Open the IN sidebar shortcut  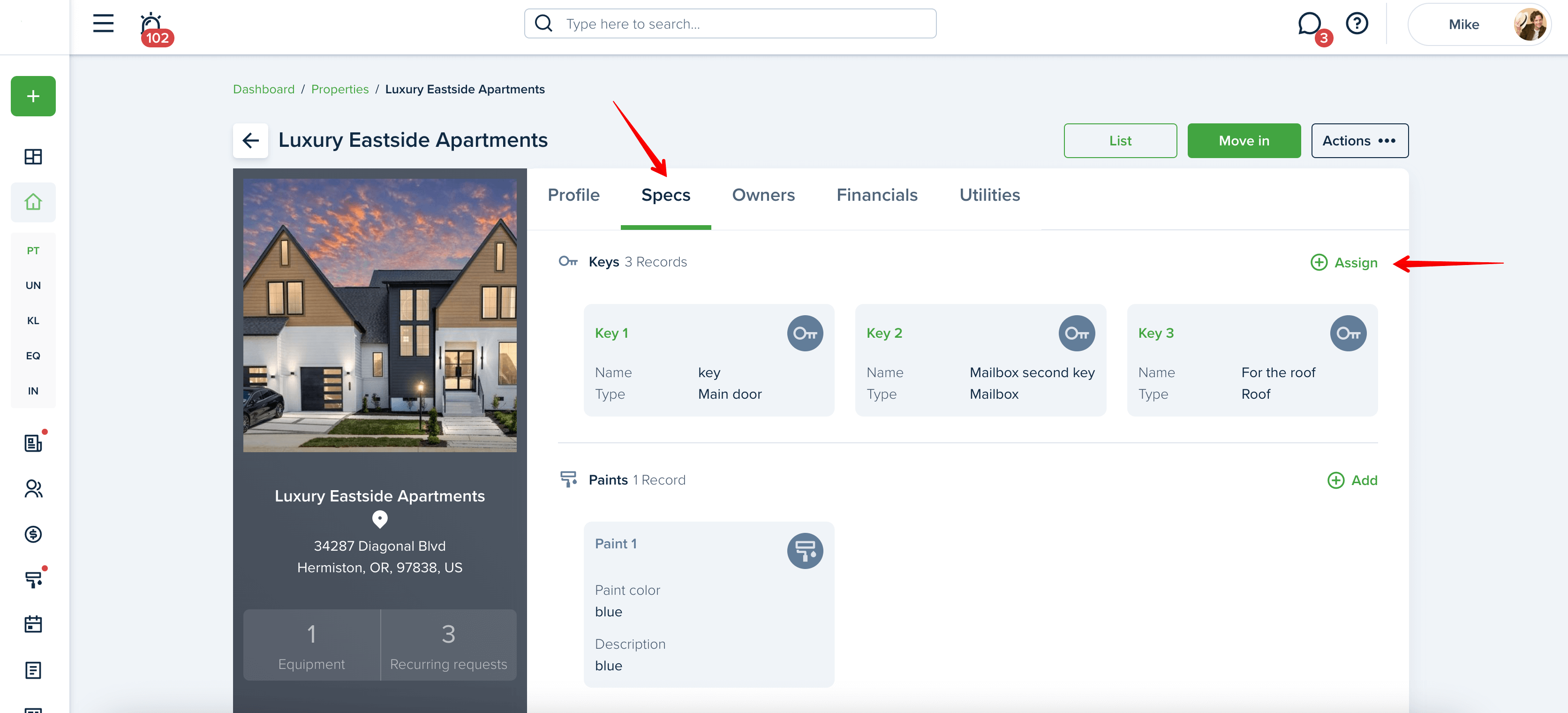[33, 391]
